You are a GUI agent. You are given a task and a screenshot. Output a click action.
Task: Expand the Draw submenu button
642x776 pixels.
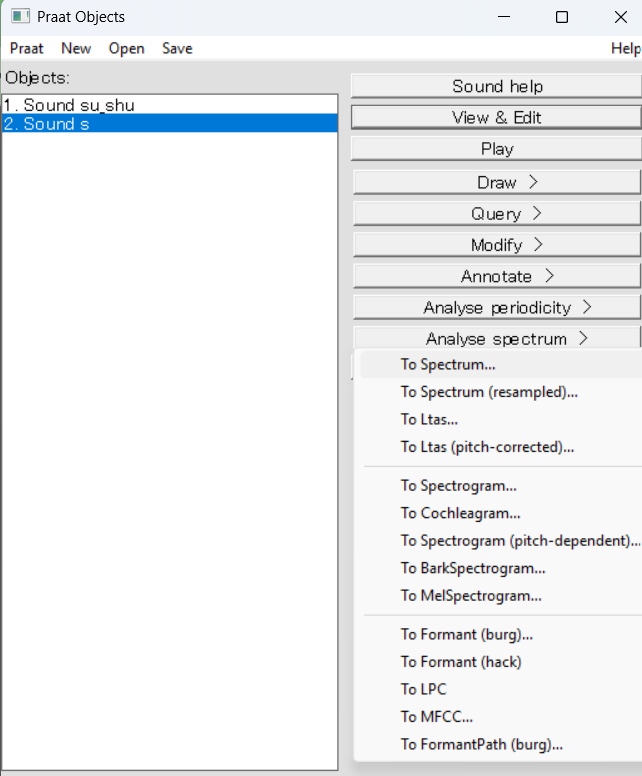(x=497, y=182)
